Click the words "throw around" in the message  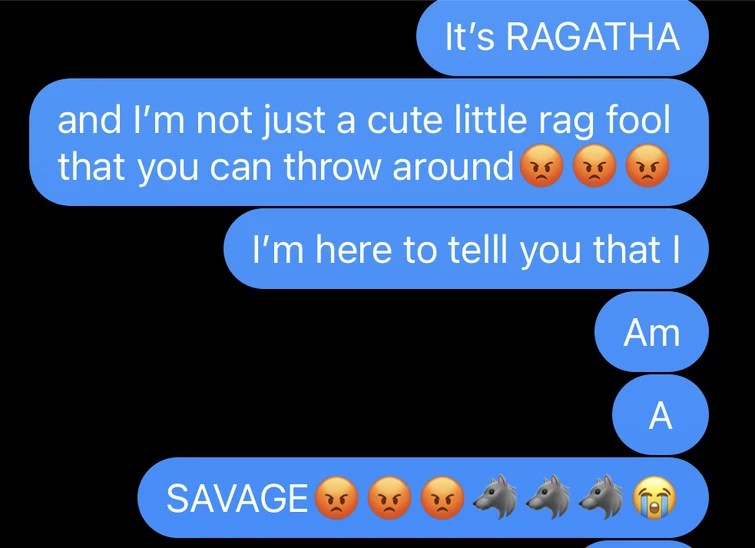click(x=399, y=167)
